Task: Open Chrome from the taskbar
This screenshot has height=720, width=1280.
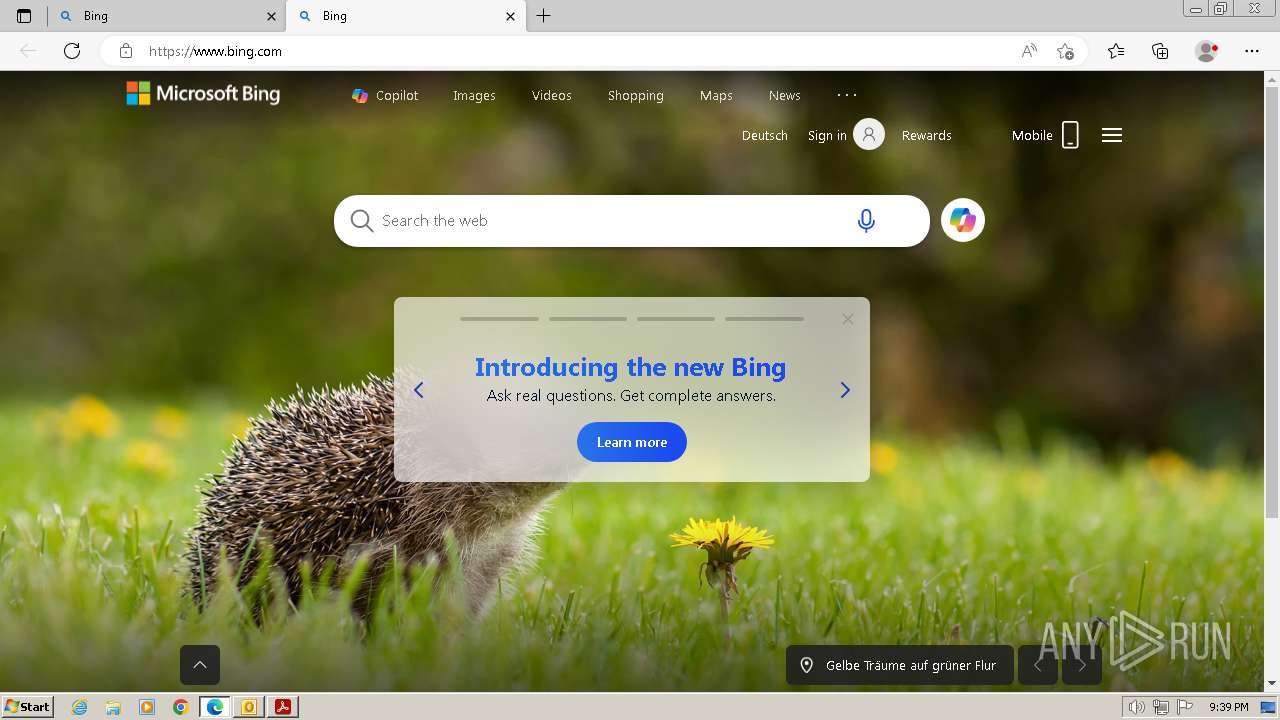Action: (181, 707)
